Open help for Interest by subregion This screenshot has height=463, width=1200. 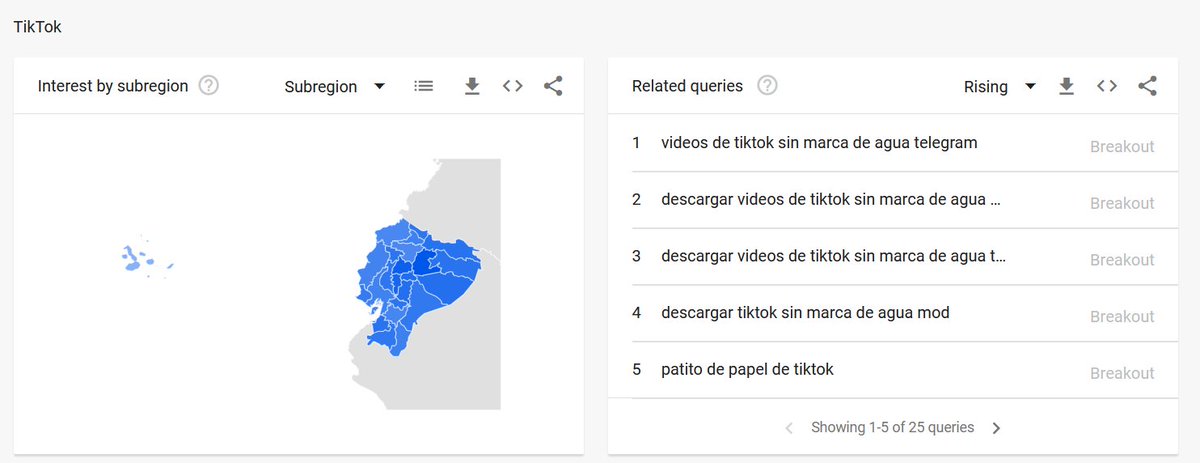pyautogui.click(x=208, y=86)
